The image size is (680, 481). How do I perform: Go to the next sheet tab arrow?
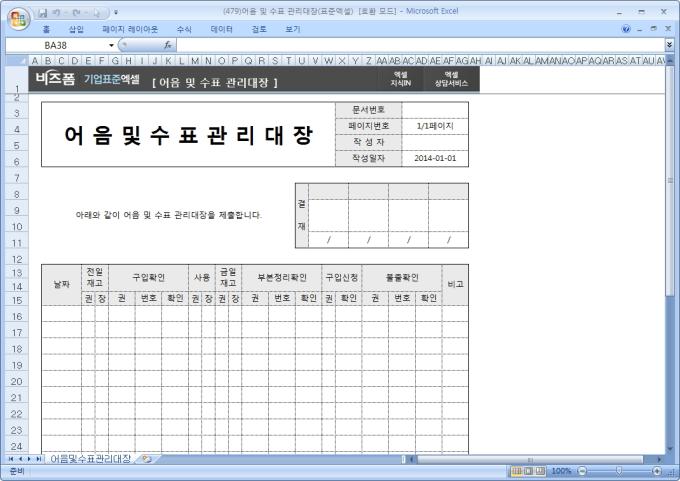pos(29,459)
